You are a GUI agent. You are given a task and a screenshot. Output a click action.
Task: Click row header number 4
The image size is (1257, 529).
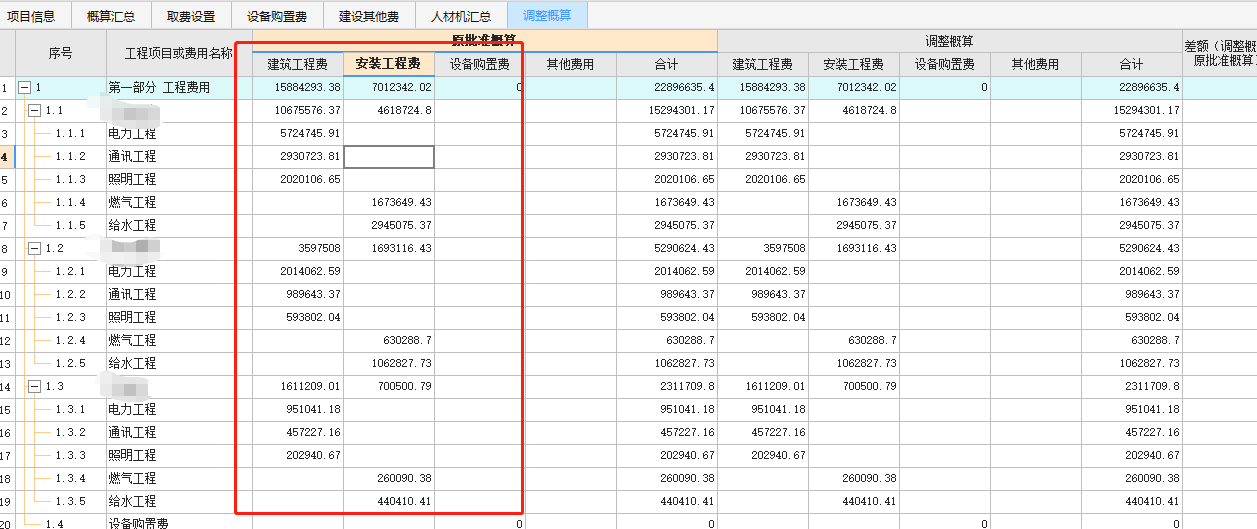(x=7, y=157)
